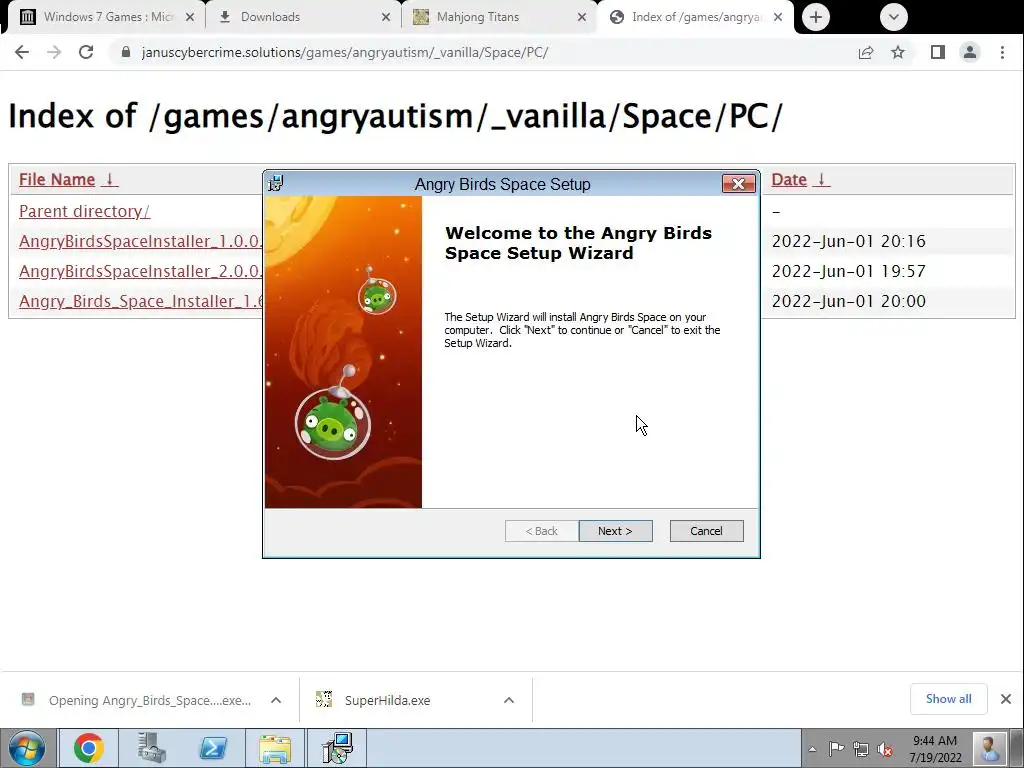
Task: Download AngryBirdsSpaceInstaller_1.0.0 file
Action: (x=140, y=241)
